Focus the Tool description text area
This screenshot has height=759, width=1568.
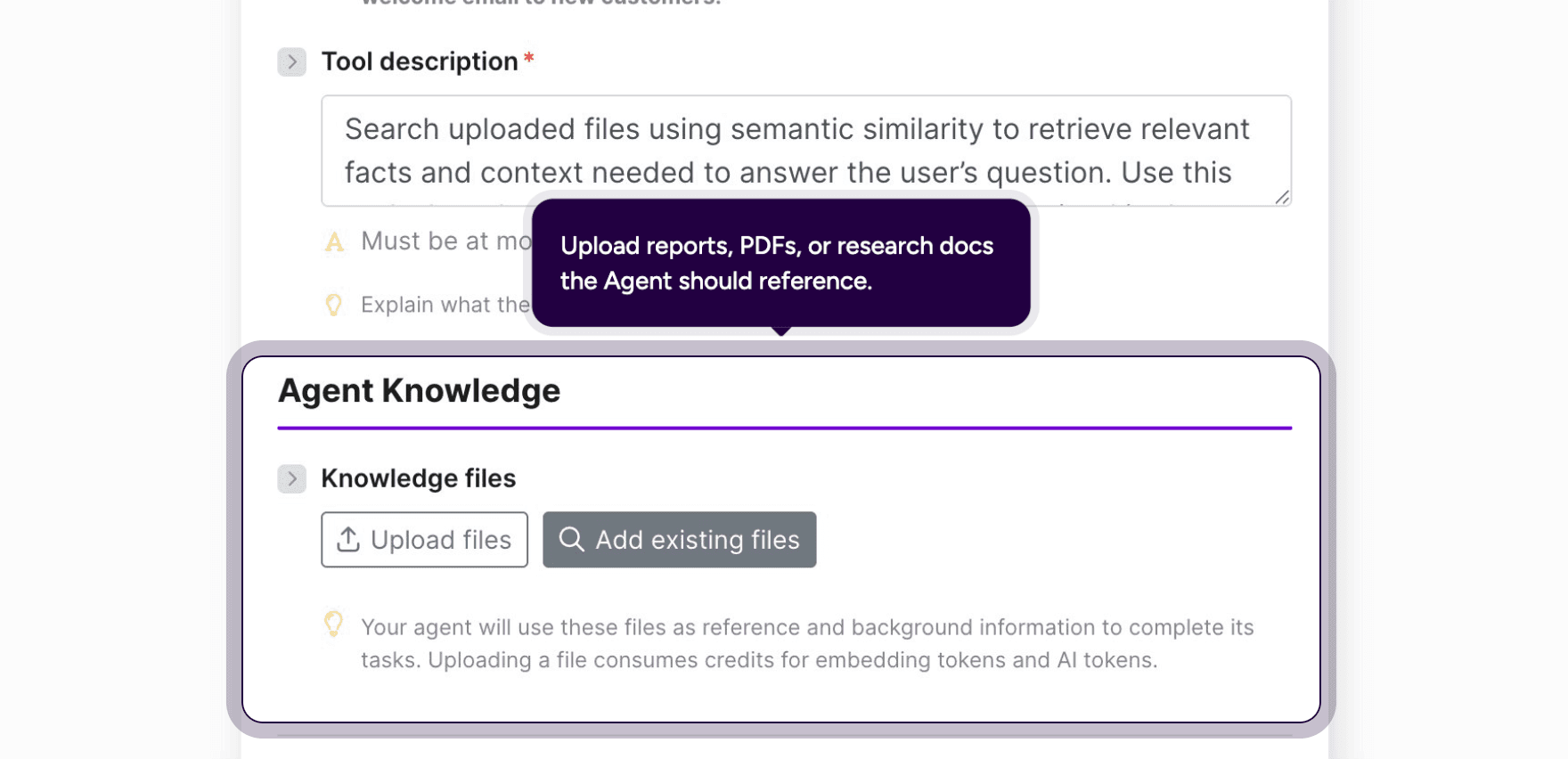tap(806, 151)
